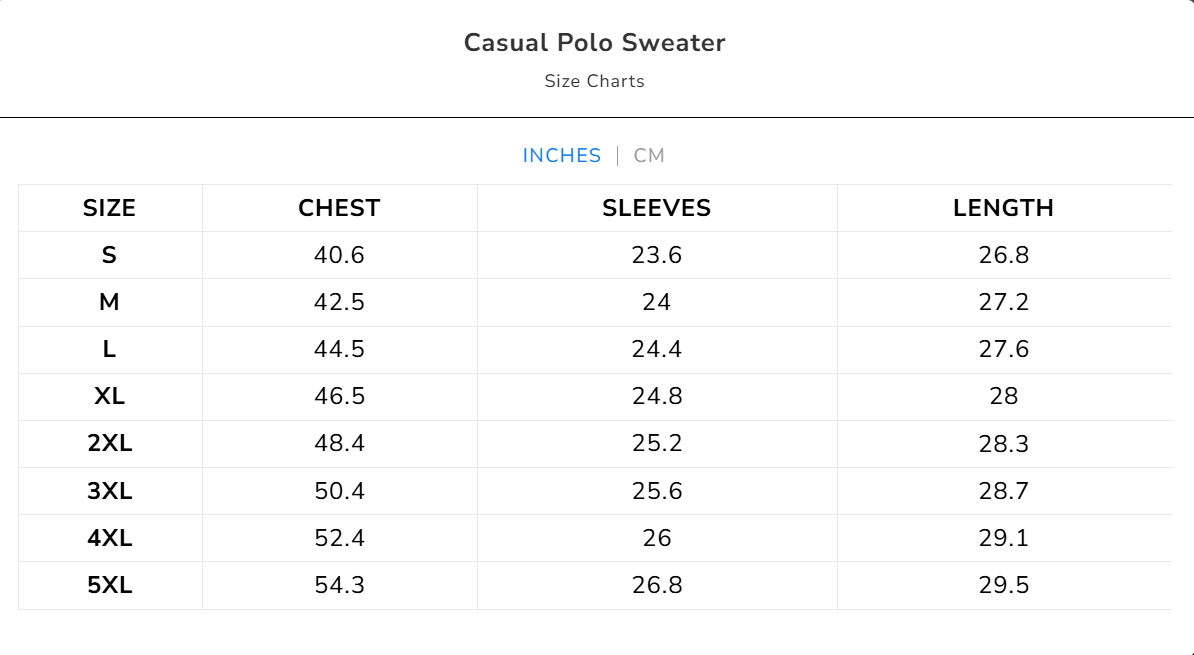This screenshot has height=655, width=1194.
Task: Click the LENGTH column header
Action: click(x=1003, y=208)
